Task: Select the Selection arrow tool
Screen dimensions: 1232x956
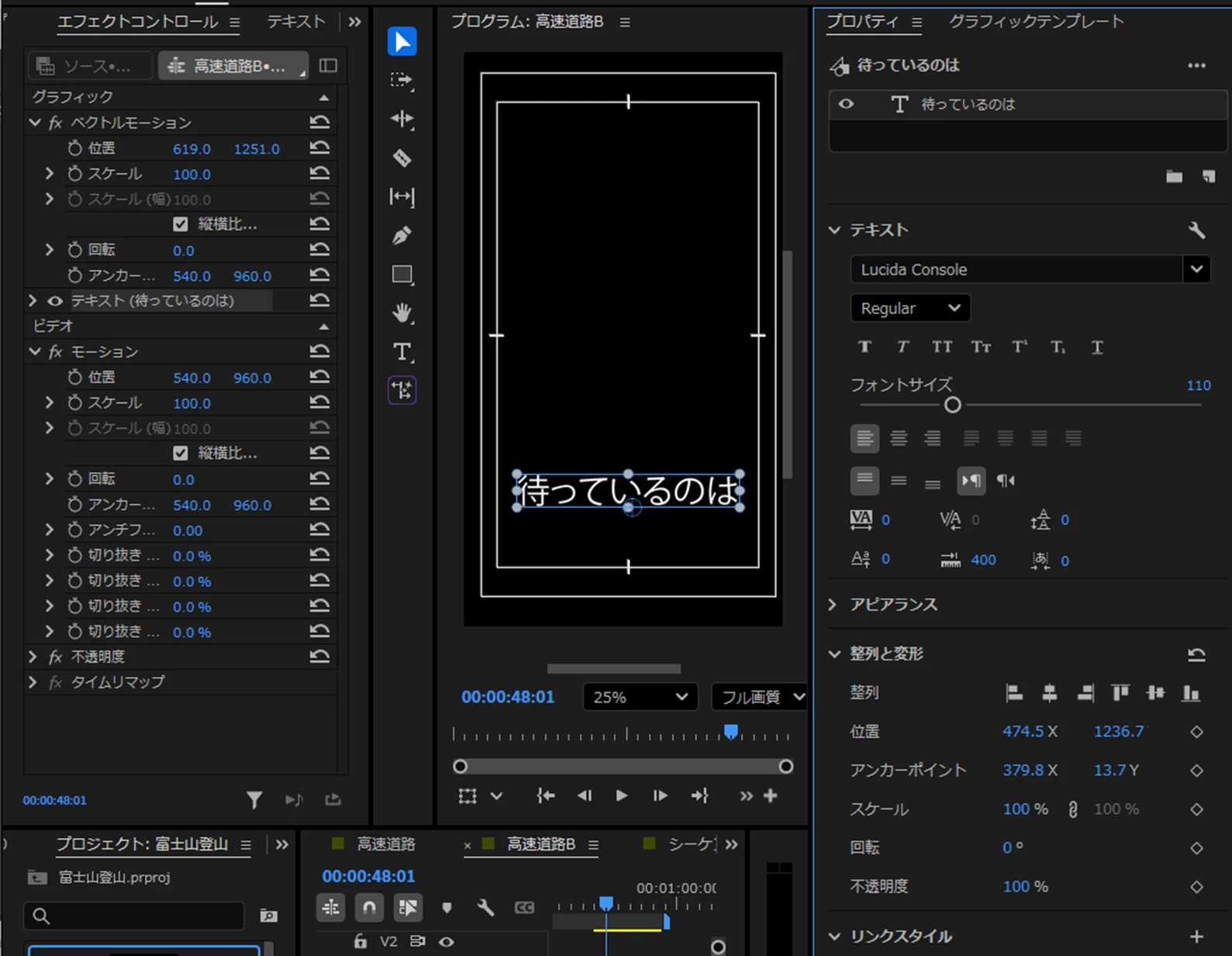Action: coord(402,42)
